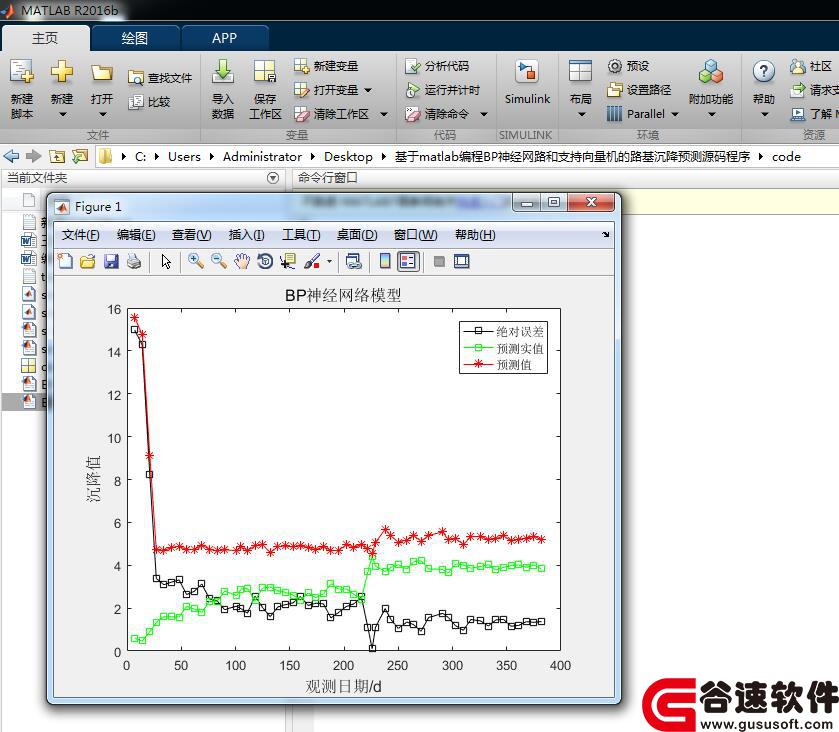Open Figure 1 查看(V) menu
This screenshot has width=839, height=732.
[192, 235]
